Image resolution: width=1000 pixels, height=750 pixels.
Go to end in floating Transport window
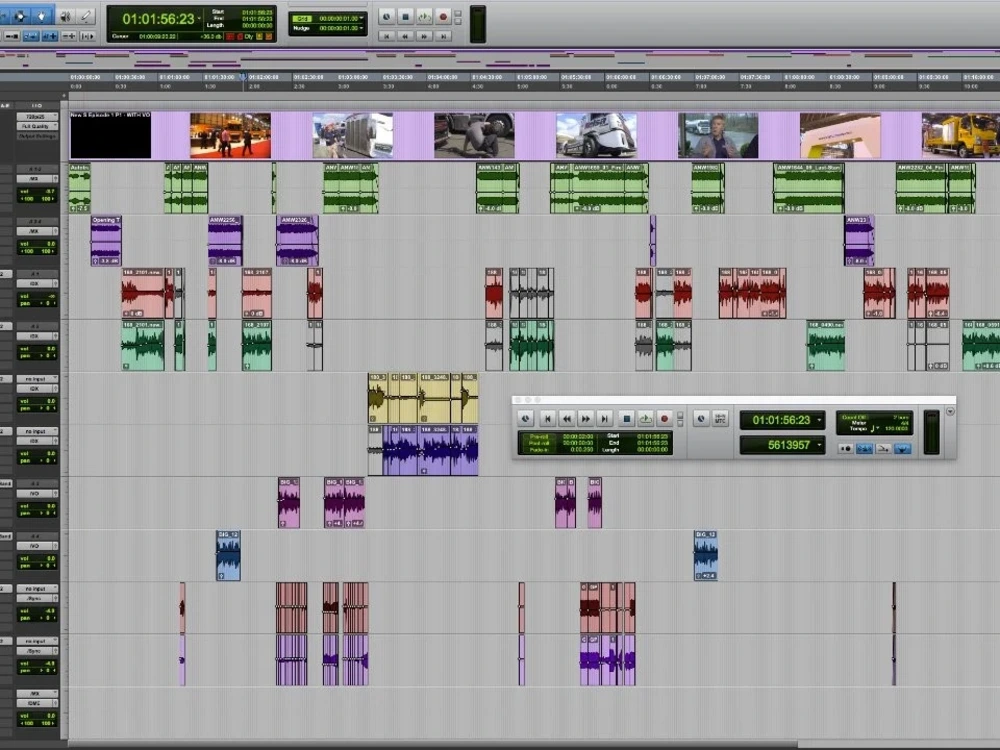click(605, 418)
